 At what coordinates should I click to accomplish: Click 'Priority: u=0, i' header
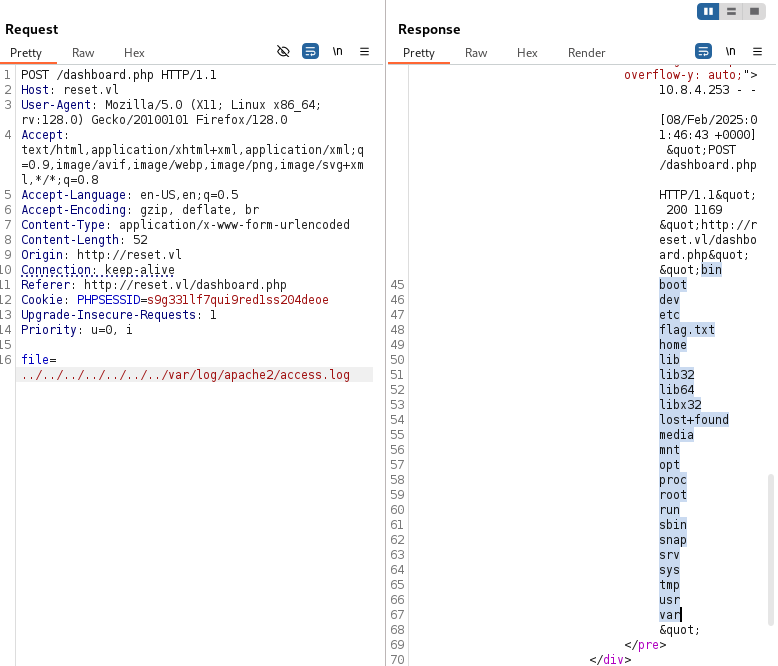[76, 330]
